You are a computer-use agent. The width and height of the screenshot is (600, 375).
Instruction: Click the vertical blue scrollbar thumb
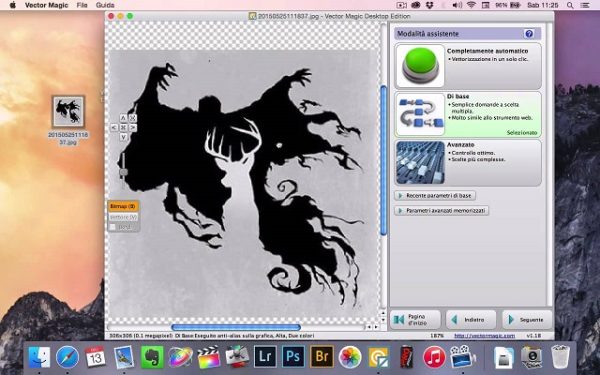tap(383, 160)
